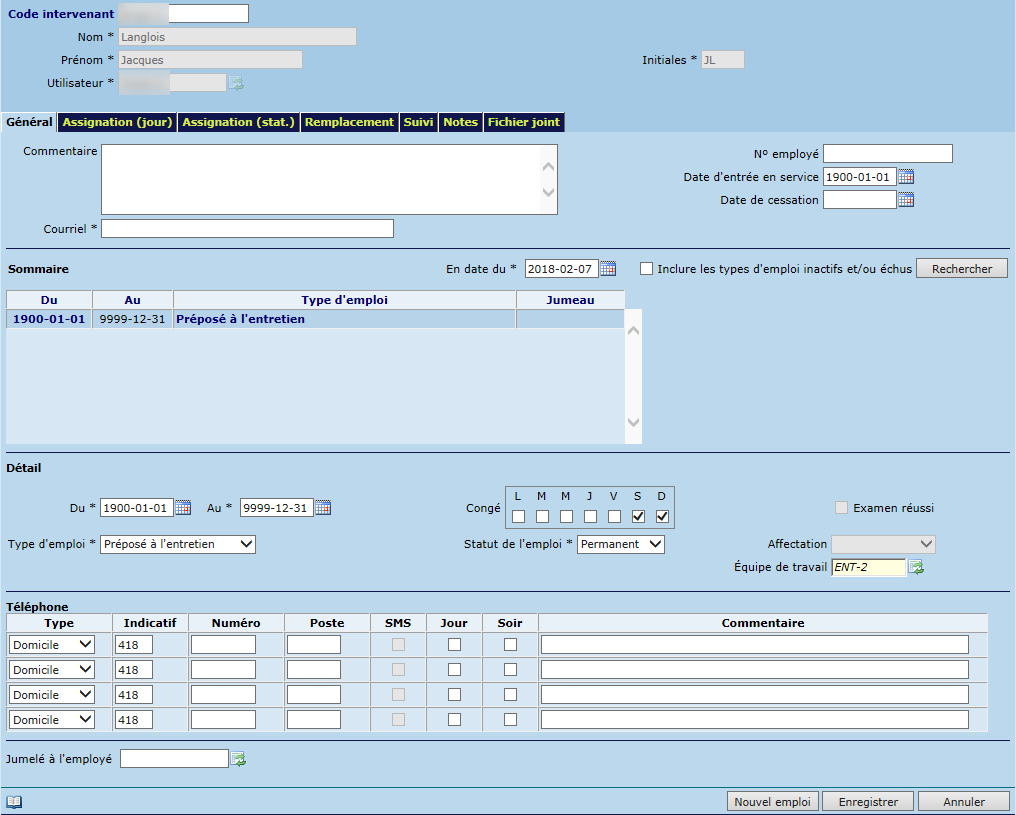The height and width of the screenshot is (815, 1016).
Task: Click the Enregistrer button
Action: click(x=868, y=802)
